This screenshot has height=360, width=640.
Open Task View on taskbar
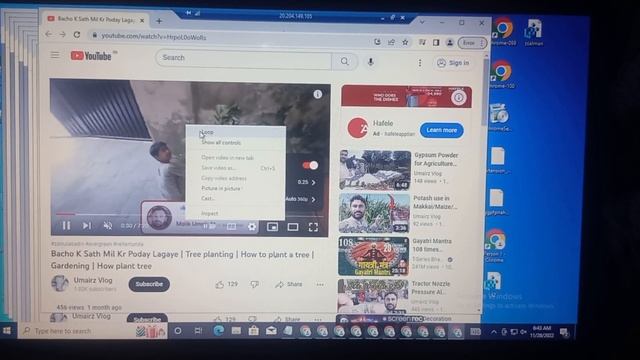198,331
